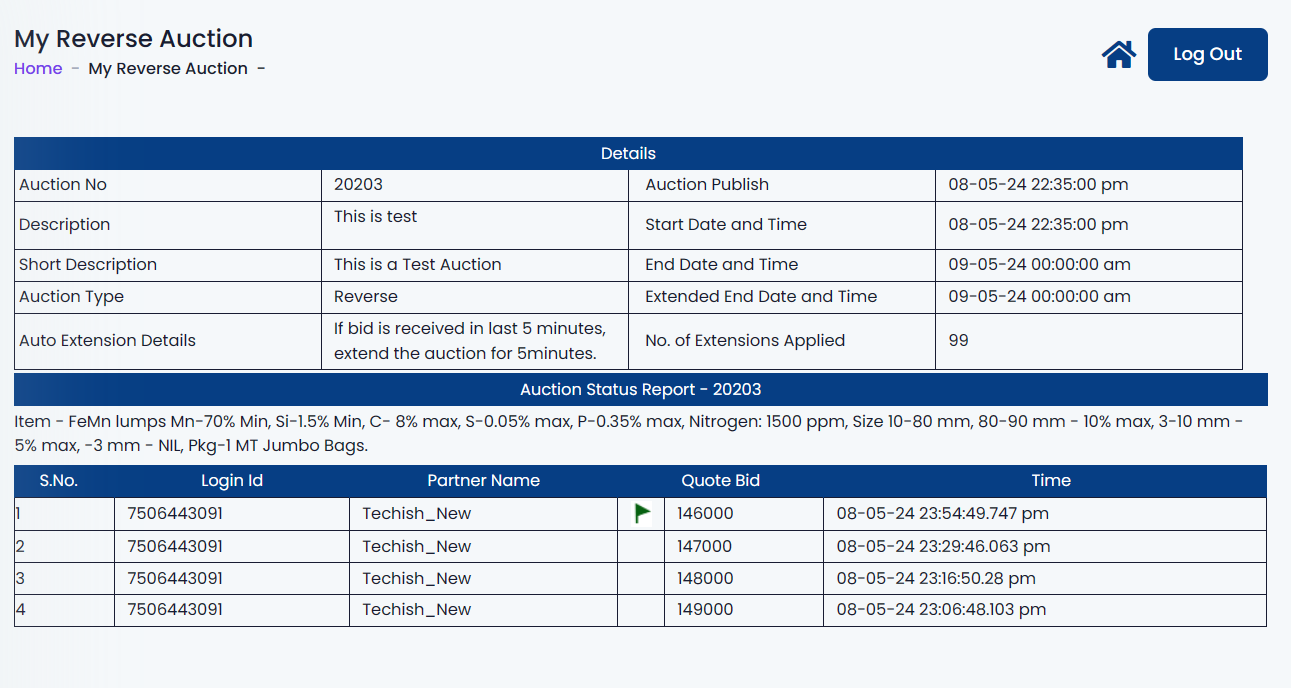The image size is (1291, 688).
Task: Select the 146000 quote bid cell
Action: click(x=705, y=514)
